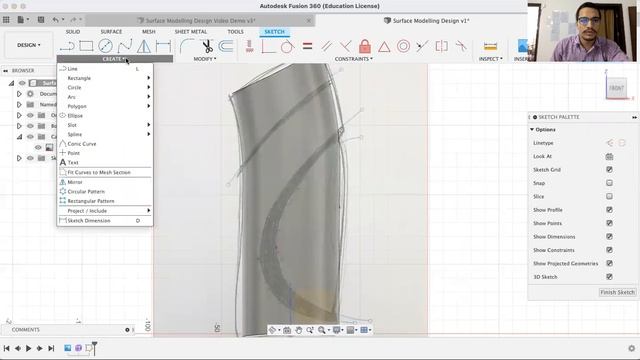640x360 pixels.
Task: Select the first timeline feature marker
Action: (68, 348)
